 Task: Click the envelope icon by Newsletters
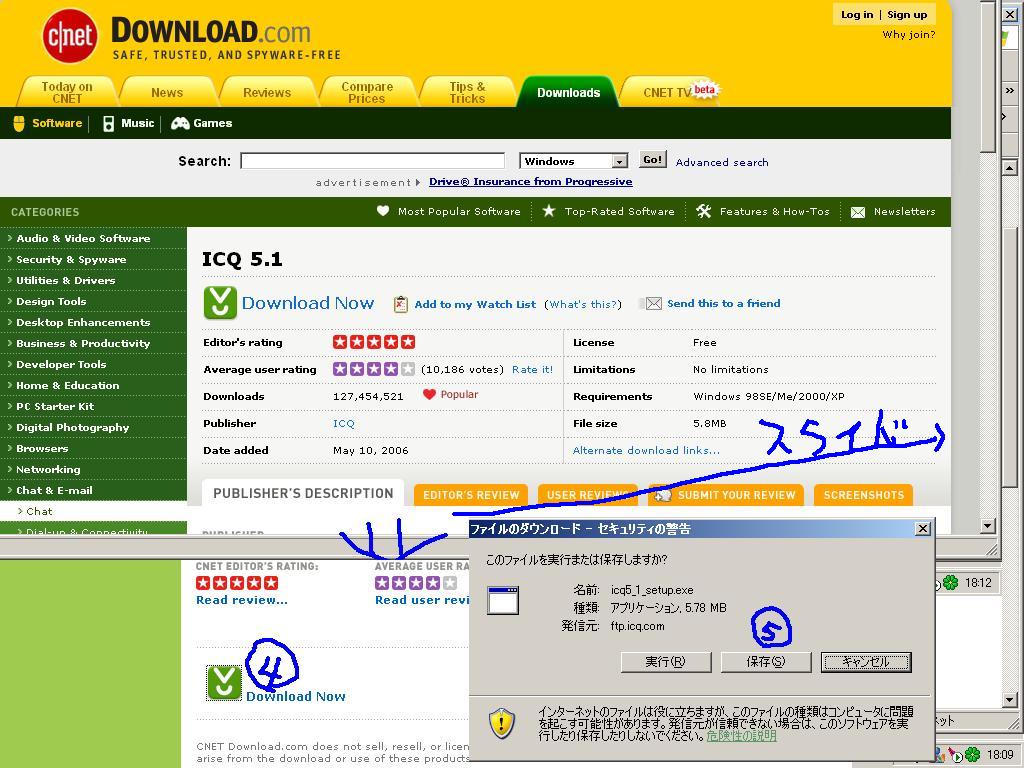(857, 212)
